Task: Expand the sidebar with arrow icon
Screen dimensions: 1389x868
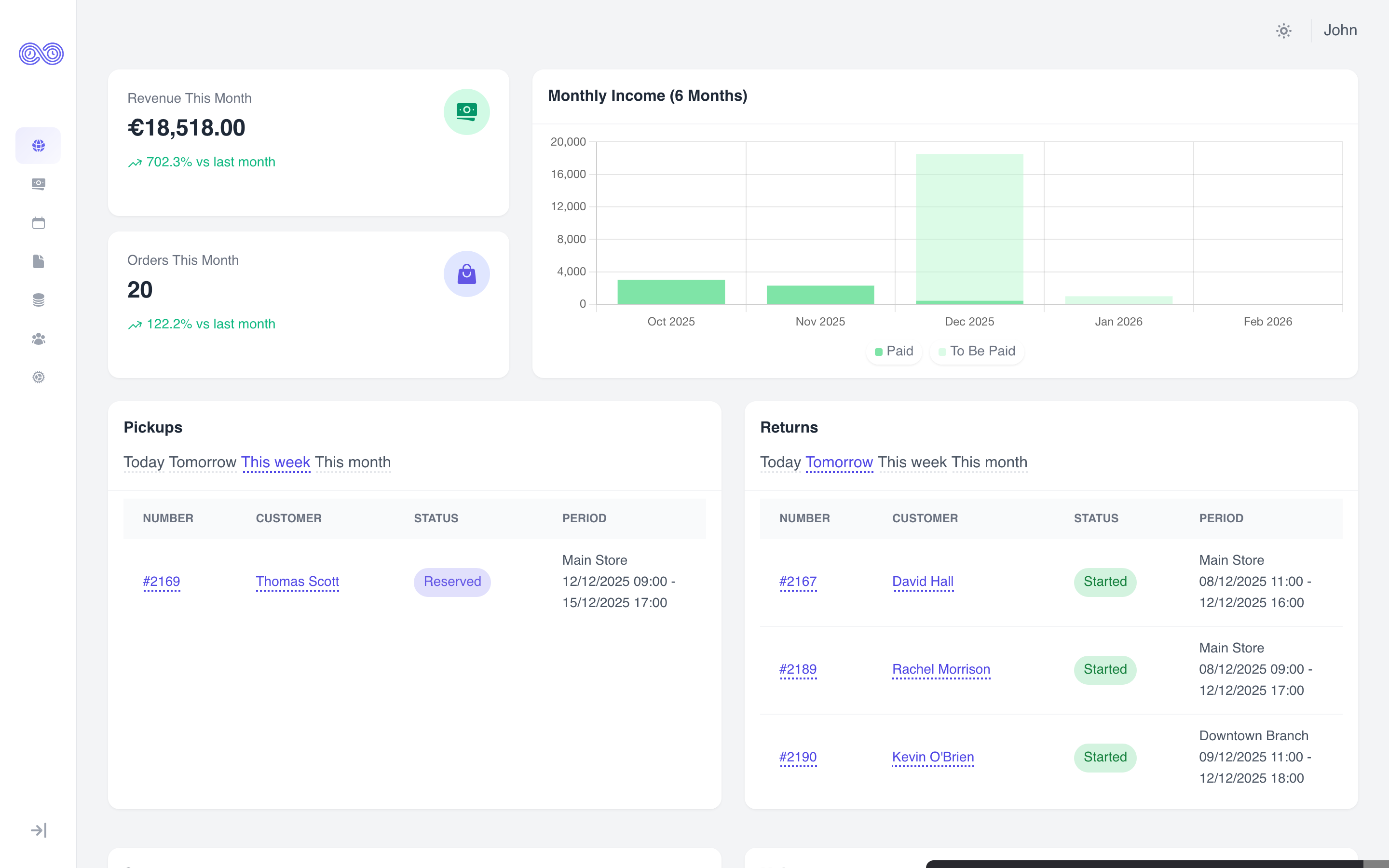Action: click(39, 830)
